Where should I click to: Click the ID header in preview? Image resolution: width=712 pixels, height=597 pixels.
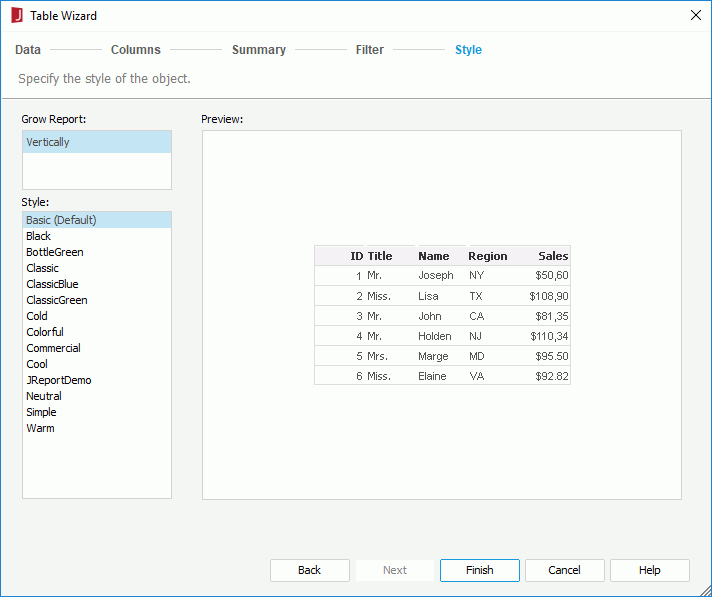[x=357, y=256]
